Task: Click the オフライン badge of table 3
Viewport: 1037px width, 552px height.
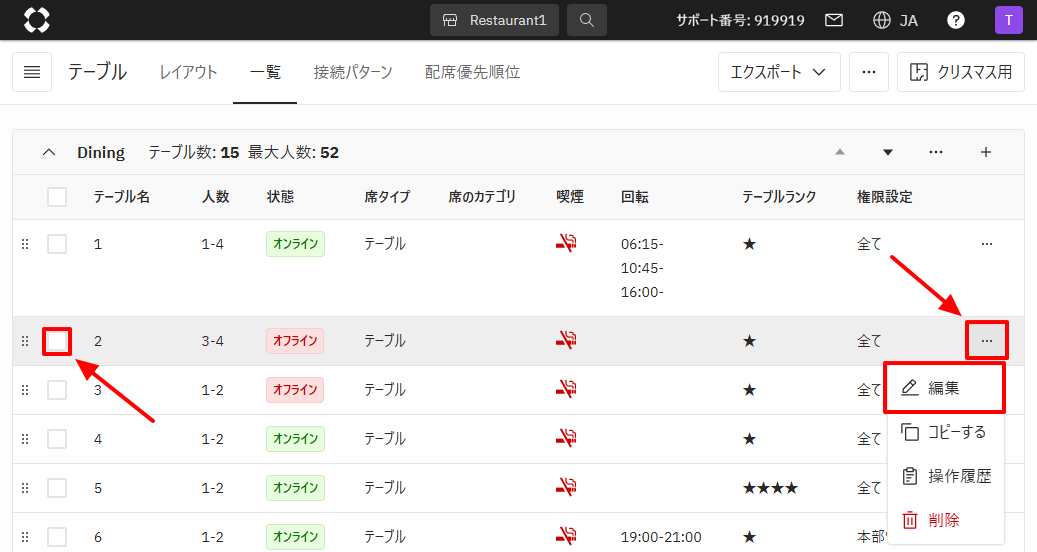Action: pyautogui.click(x=295, y=390)
